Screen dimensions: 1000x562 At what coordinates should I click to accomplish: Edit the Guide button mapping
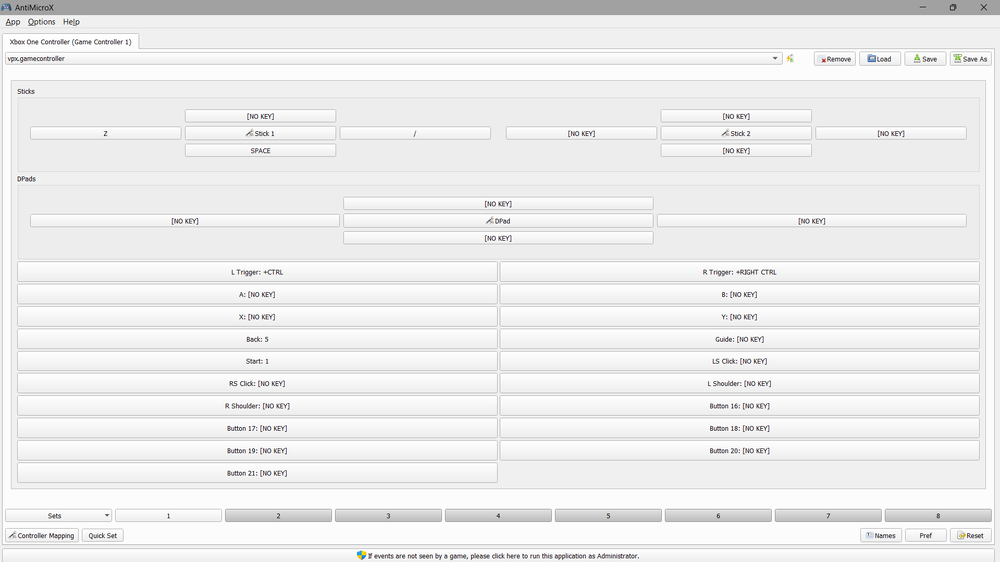point(739,339)
